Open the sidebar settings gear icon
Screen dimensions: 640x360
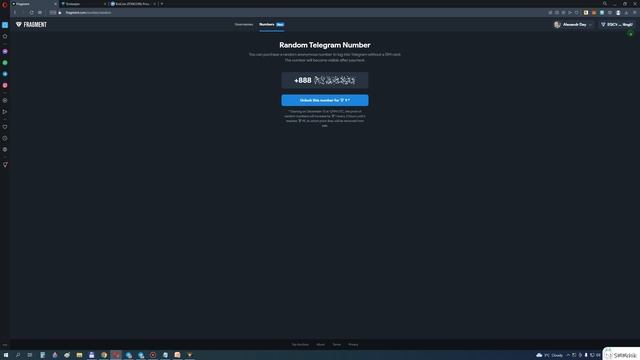tap(5, 150)
